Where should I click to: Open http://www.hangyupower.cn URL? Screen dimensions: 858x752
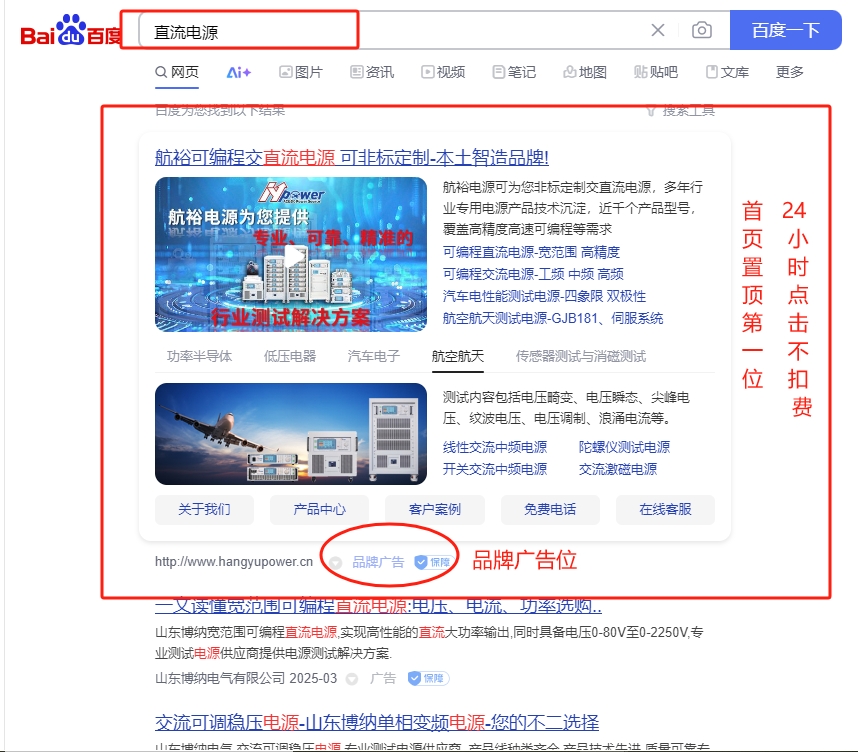tap(234, 562)
